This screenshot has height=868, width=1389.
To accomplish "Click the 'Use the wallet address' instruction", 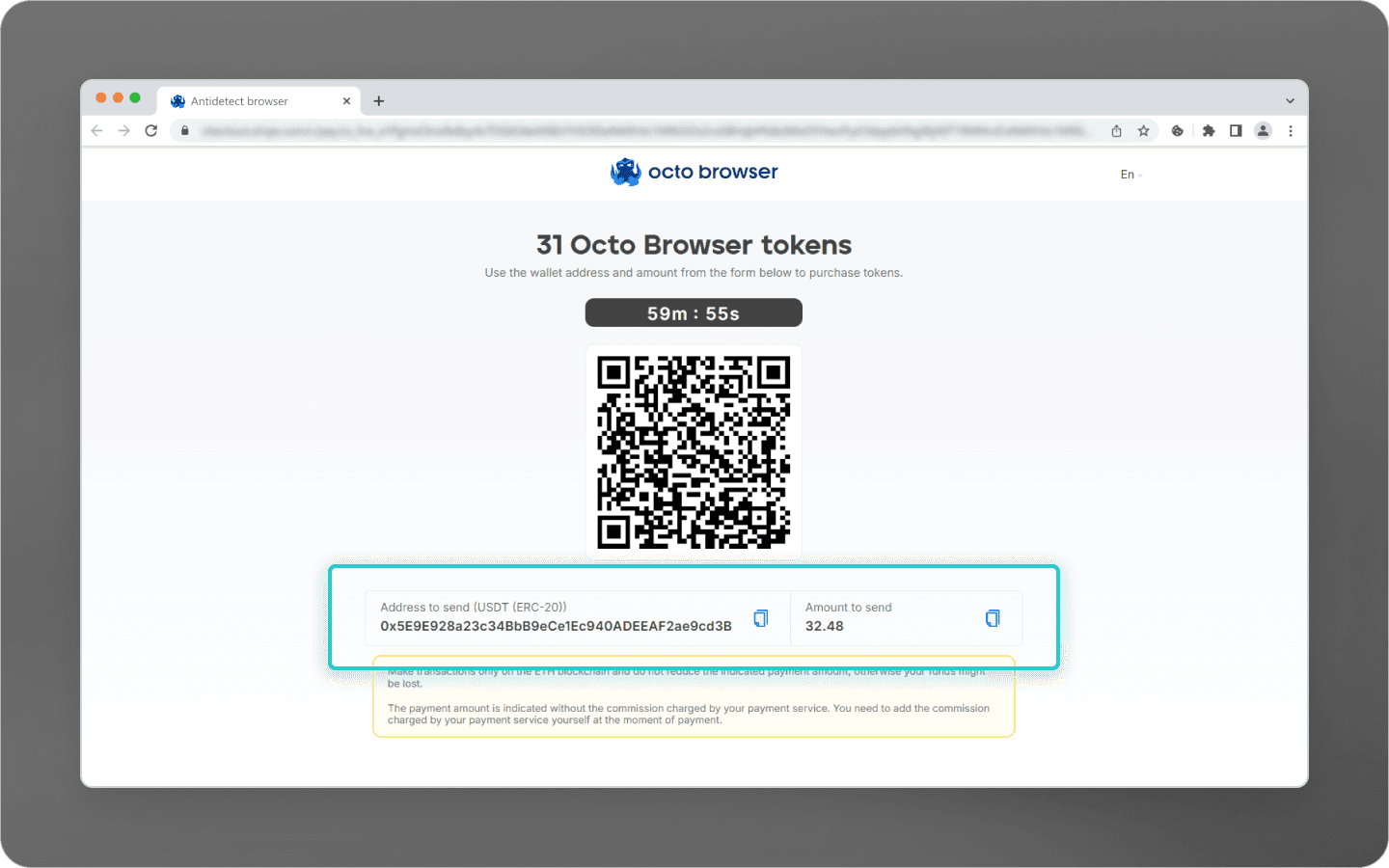I will 694,273.
